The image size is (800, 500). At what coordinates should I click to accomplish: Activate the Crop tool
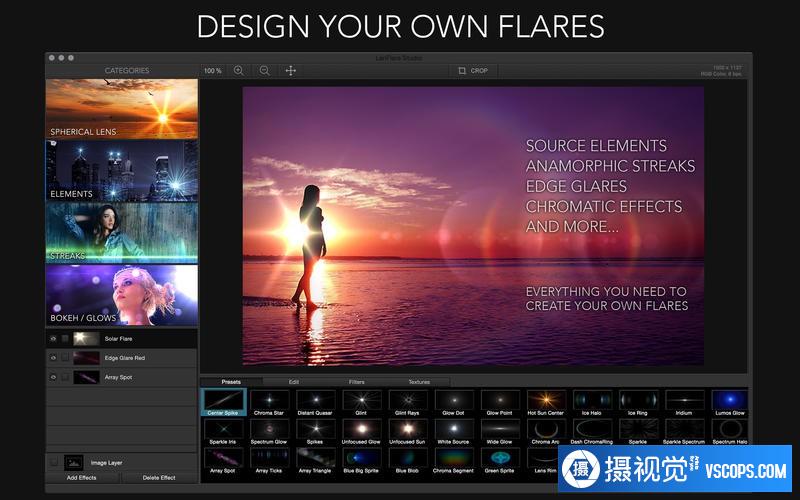pos(472,71)
